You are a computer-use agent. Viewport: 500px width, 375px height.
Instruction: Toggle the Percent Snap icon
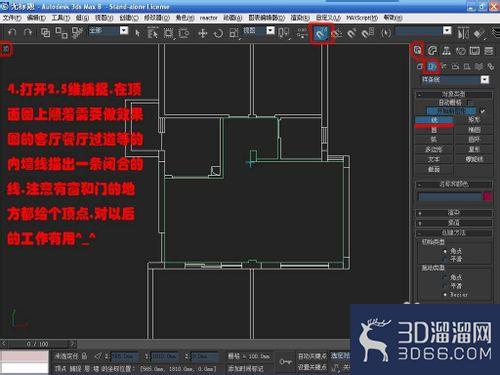(352, 33)
